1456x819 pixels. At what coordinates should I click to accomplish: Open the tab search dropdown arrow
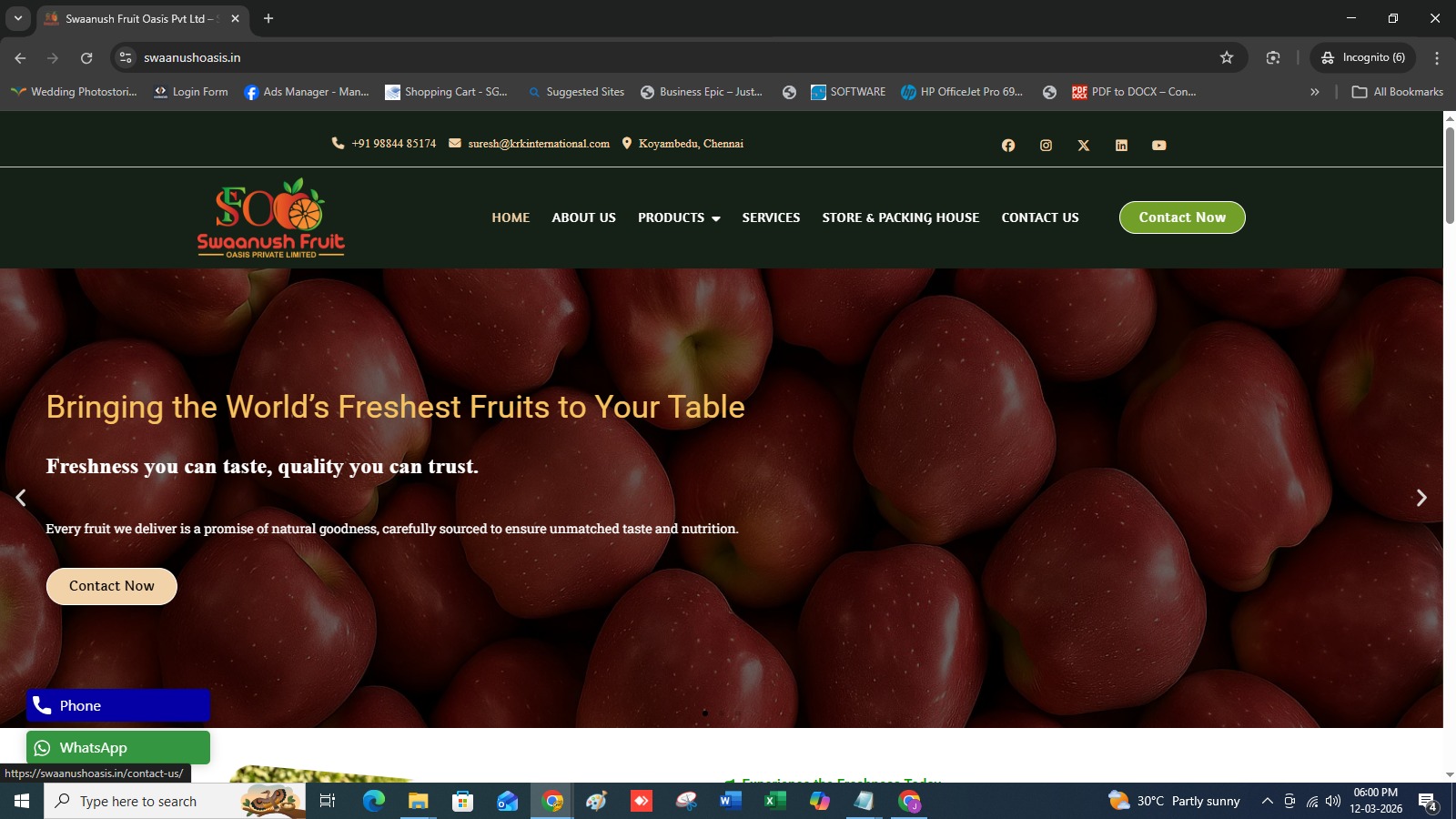[x=17, y=18]
